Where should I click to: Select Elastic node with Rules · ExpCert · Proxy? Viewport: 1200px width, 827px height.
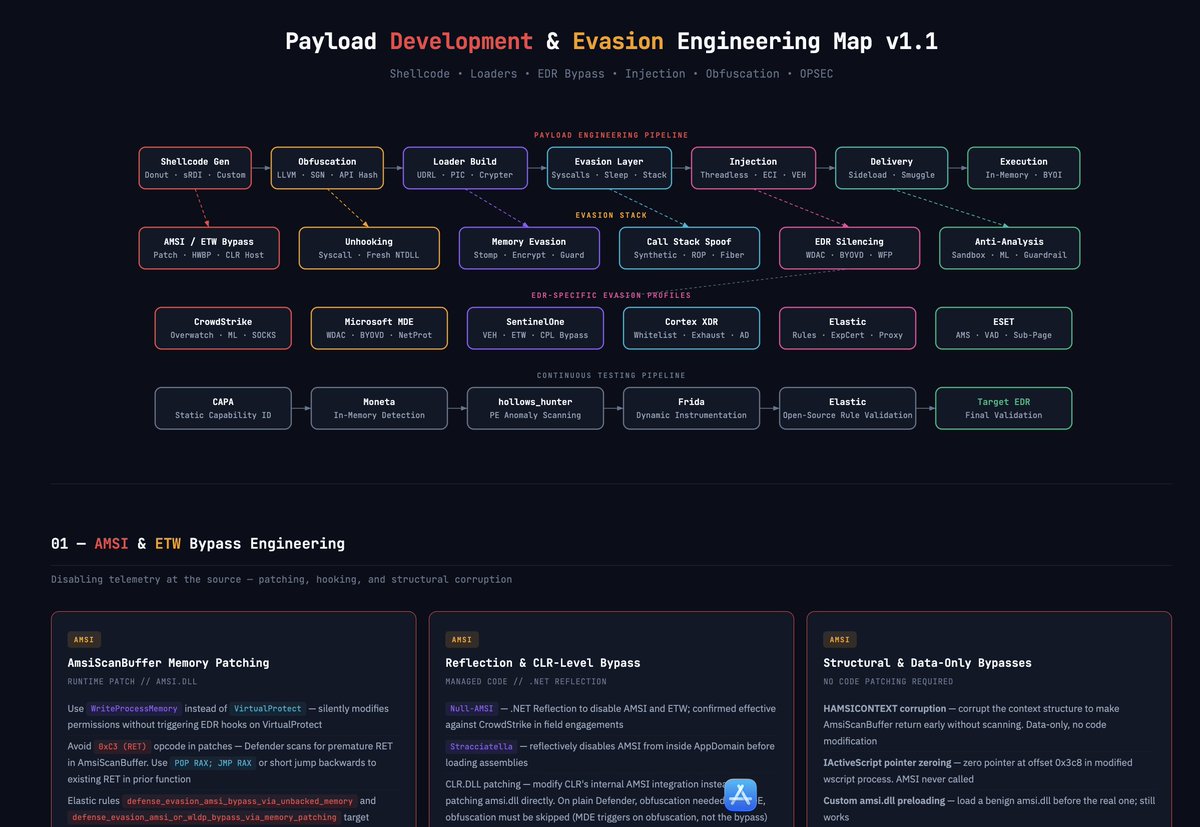click(x=847, y=328)
